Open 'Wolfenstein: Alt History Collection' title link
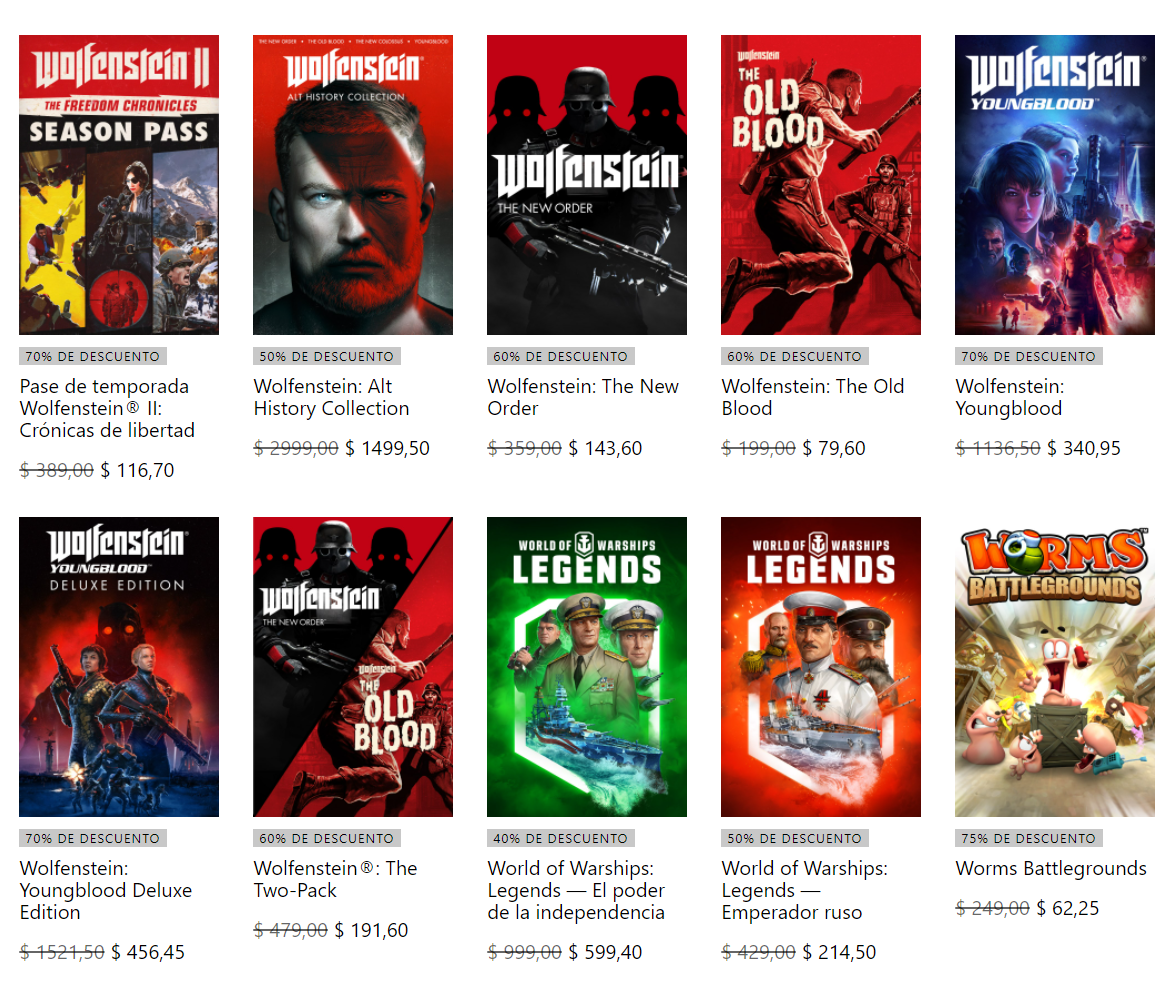1167x986 pixels. [331, 397]
